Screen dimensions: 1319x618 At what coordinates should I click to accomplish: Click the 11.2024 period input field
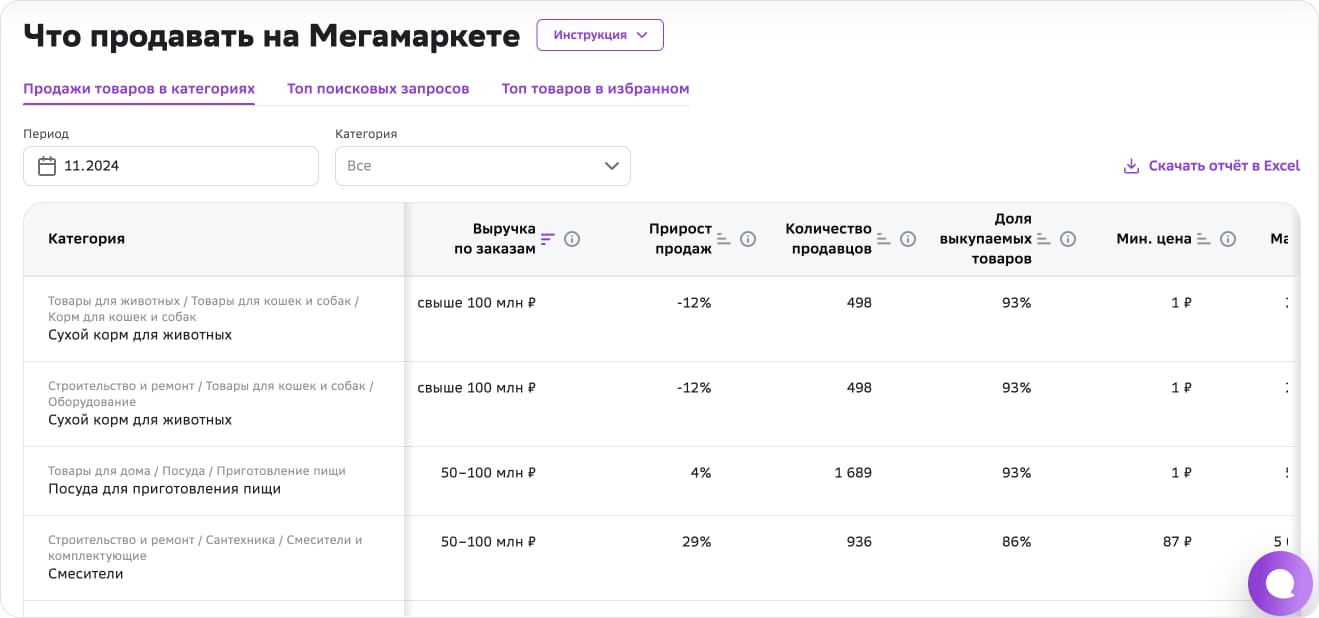[170, 165]
